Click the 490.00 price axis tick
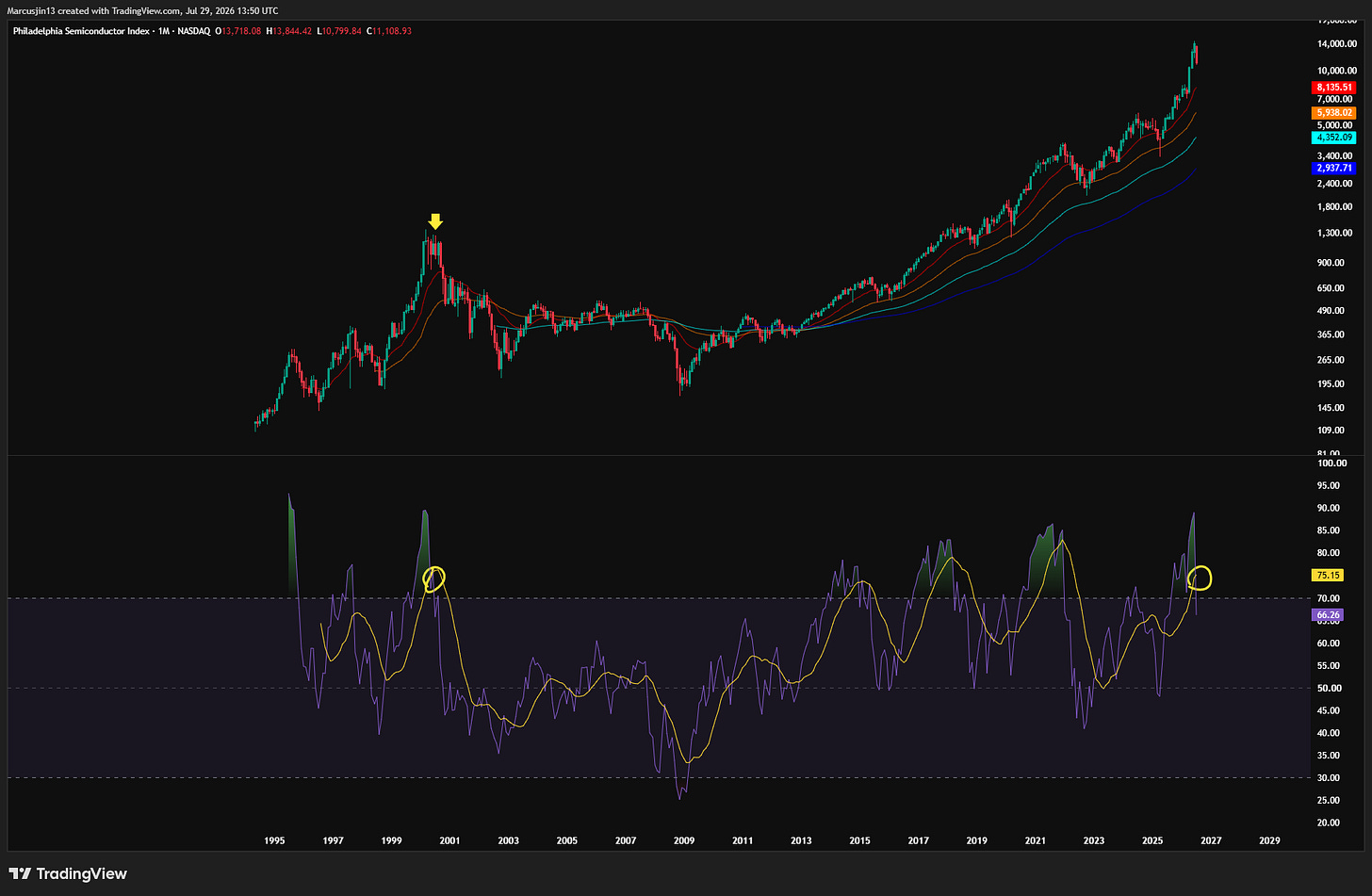1372x896 pixels. click(x=1331, y=311)
